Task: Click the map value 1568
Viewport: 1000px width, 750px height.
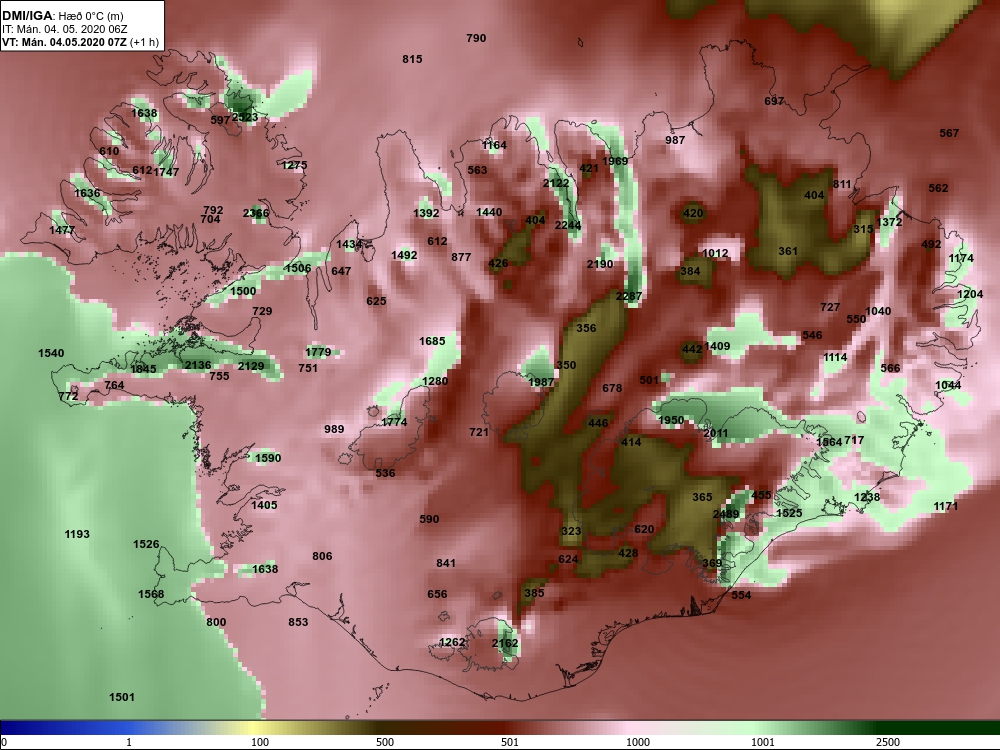Action: (151, 594)
